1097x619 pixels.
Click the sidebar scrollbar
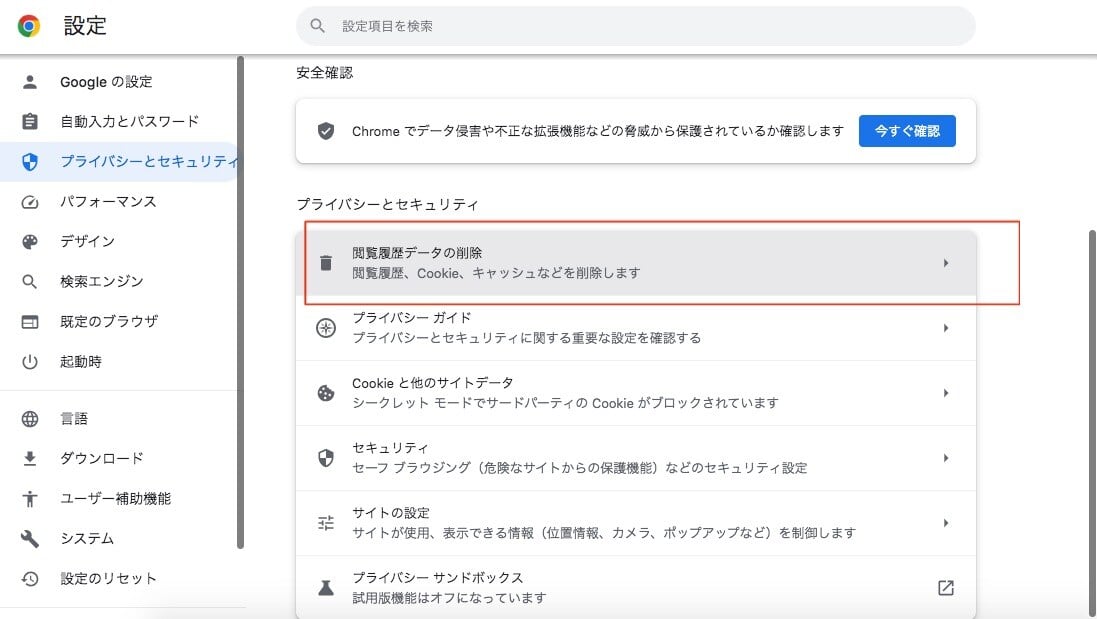click(241, 302)
